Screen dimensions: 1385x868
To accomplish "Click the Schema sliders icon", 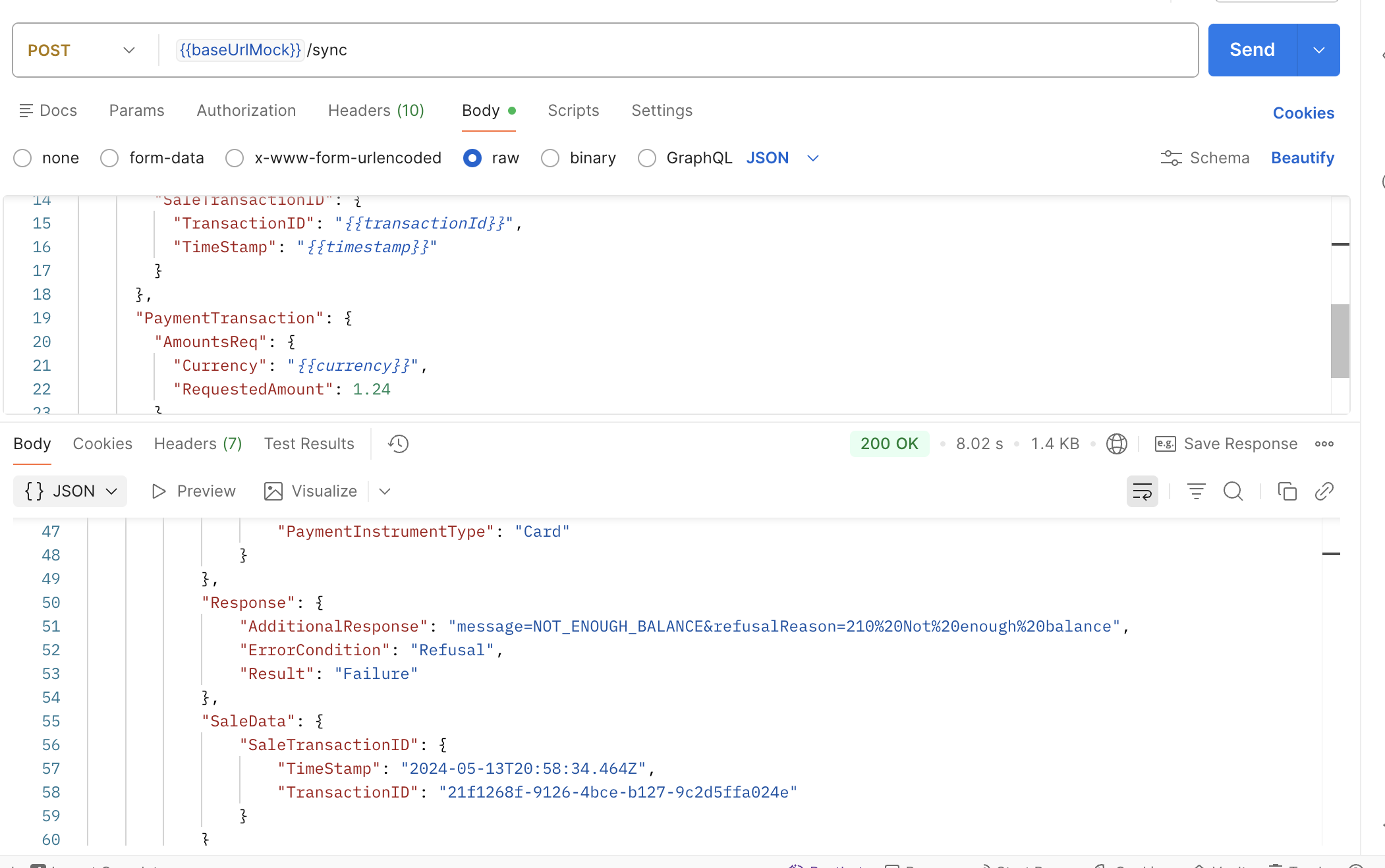I will tap(1171, 158).
